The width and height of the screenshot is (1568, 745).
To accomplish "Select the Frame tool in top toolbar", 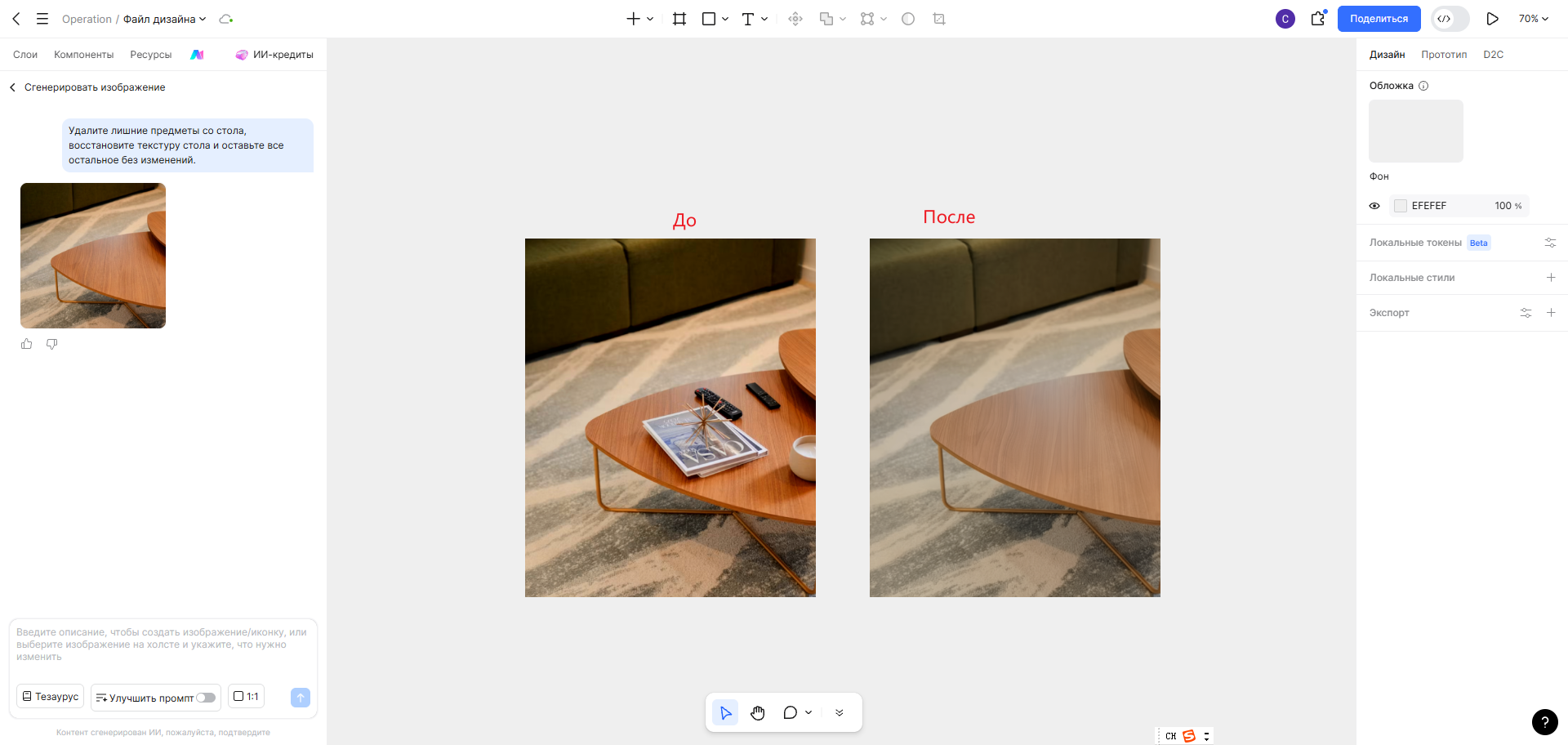I will (x=679, y=19).
